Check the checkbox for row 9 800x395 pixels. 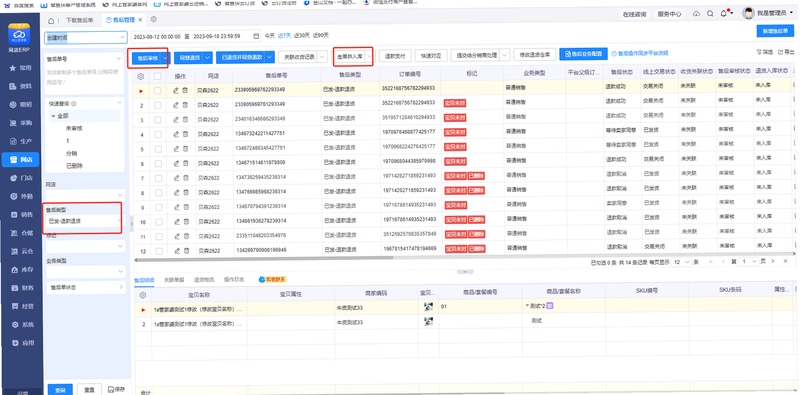pos(158,207)
